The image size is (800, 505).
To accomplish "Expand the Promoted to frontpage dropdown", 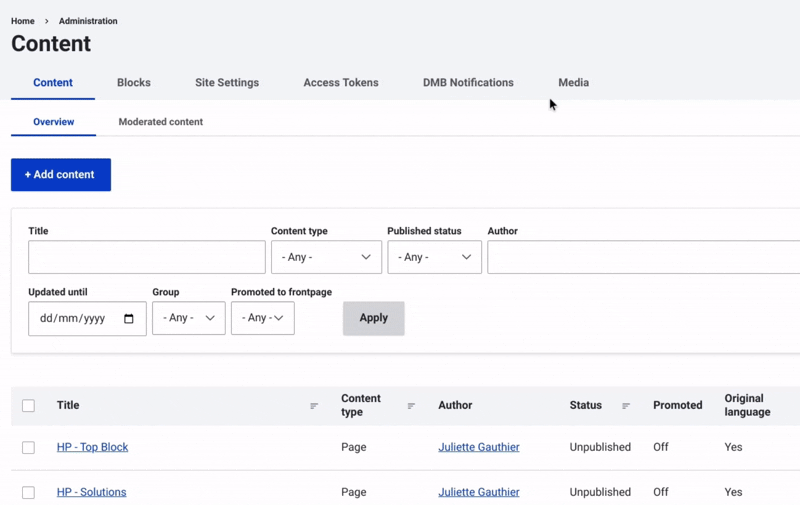I will tap(262, 318).
